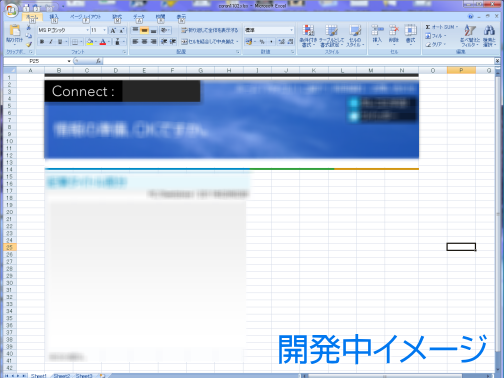
Task: Toggle Italic formatting
Action: (x=51, y=42)
